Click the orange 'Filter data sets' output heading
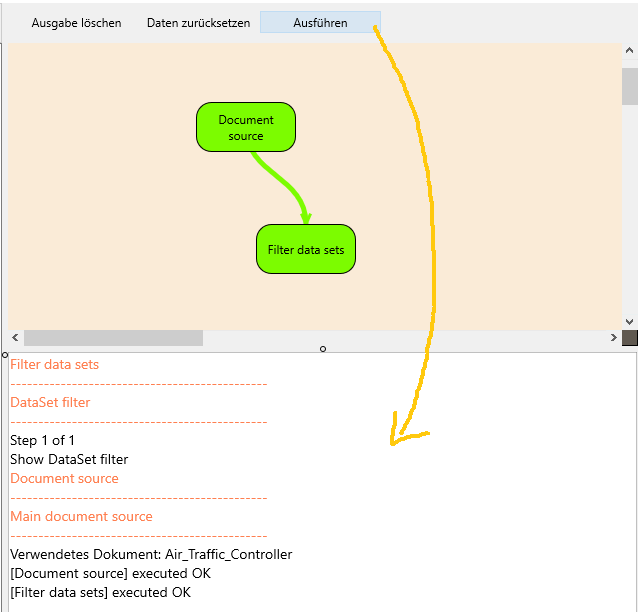 click(x=55, y=364)
